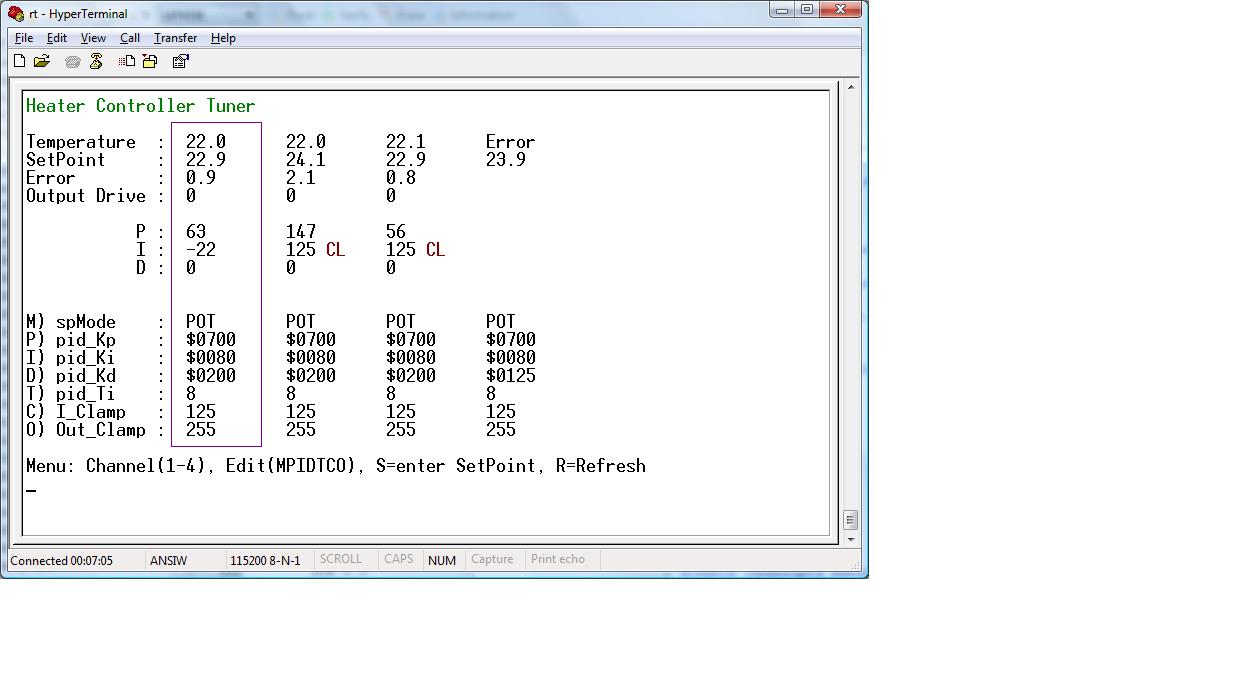
Task: Click the HyperTerminal title bar app icon
Action: click(16, 14)
